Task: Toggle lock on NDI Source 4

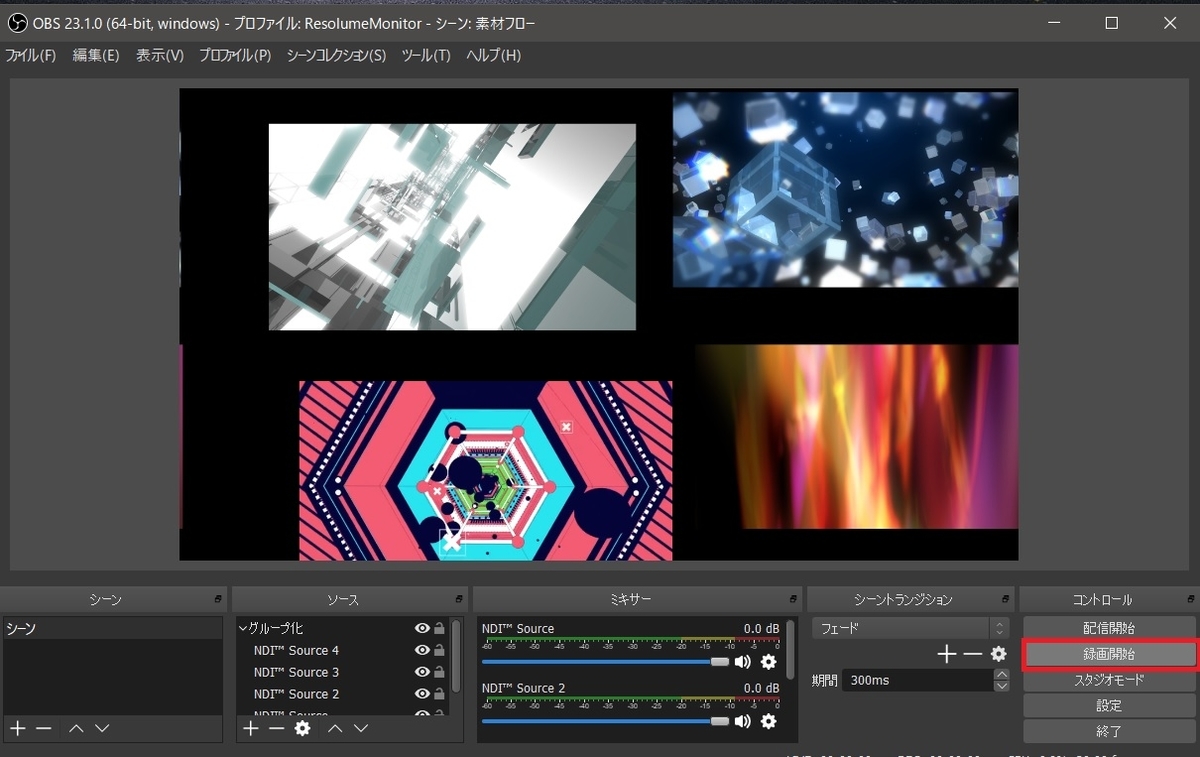Action: 439,650
